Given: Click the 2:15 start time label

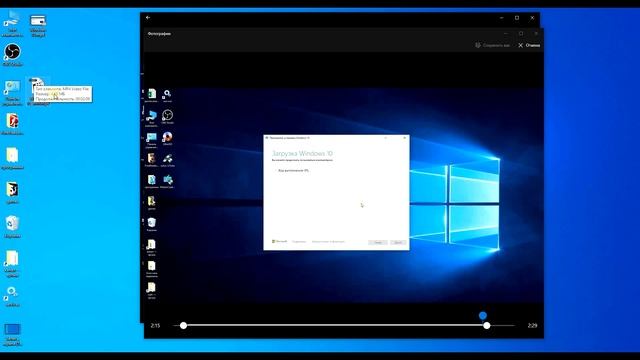Looking at the screenshot, I should point(155,326).
